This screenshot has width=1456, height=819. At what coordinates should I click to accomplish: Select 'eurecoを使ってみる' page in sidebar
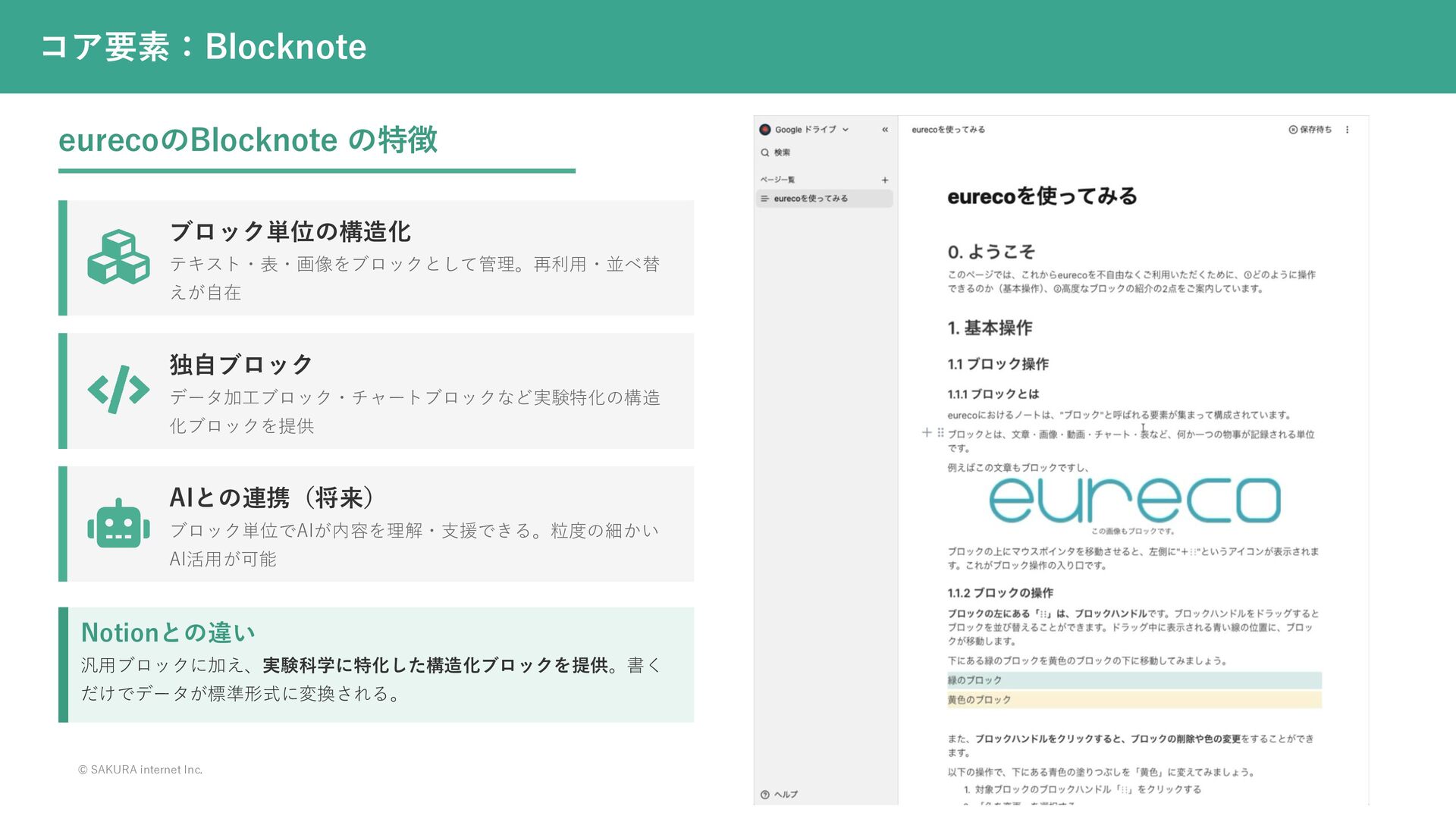click(811, 199)
